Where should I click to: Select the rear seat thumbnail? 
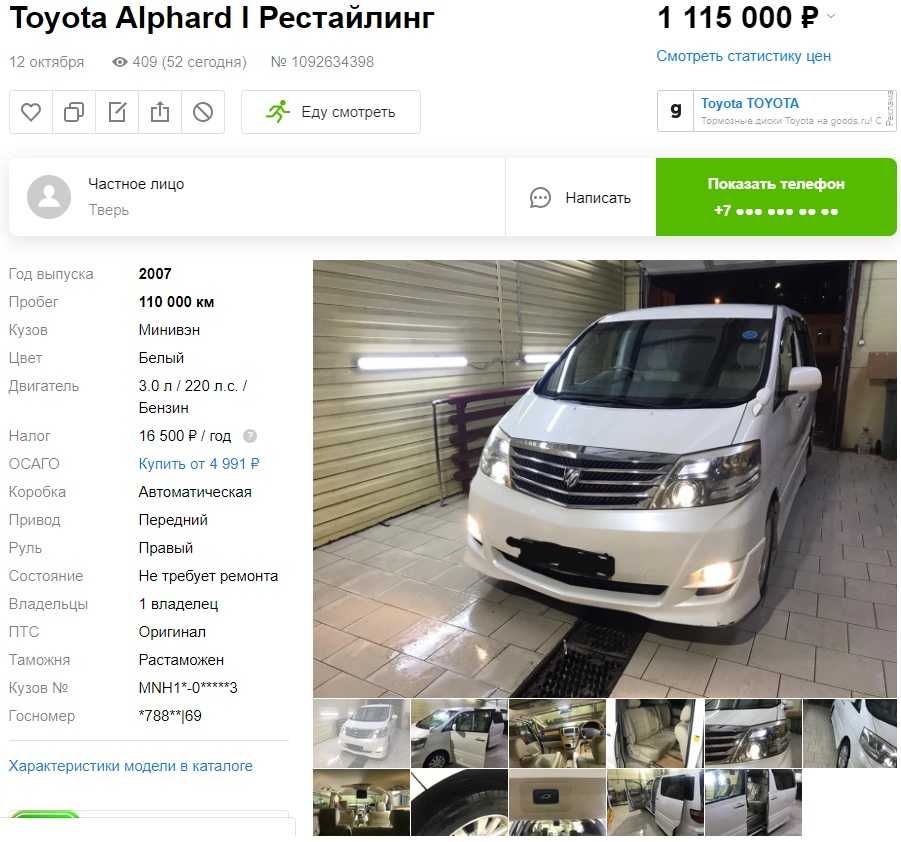coord(655,733)
